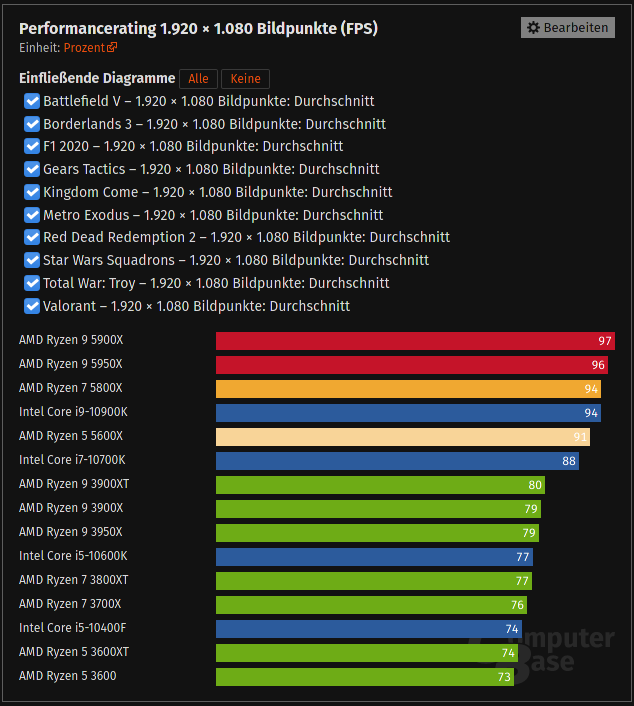Click the Einfließende Diagramme heading

tap(97, 78)
